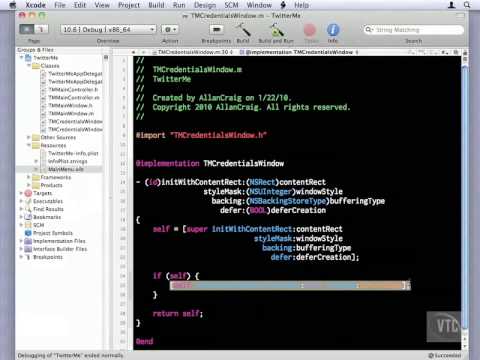Open the scripts menu icon in menu bar
This screenshot has width=480, height=360.
click(283, 5)
